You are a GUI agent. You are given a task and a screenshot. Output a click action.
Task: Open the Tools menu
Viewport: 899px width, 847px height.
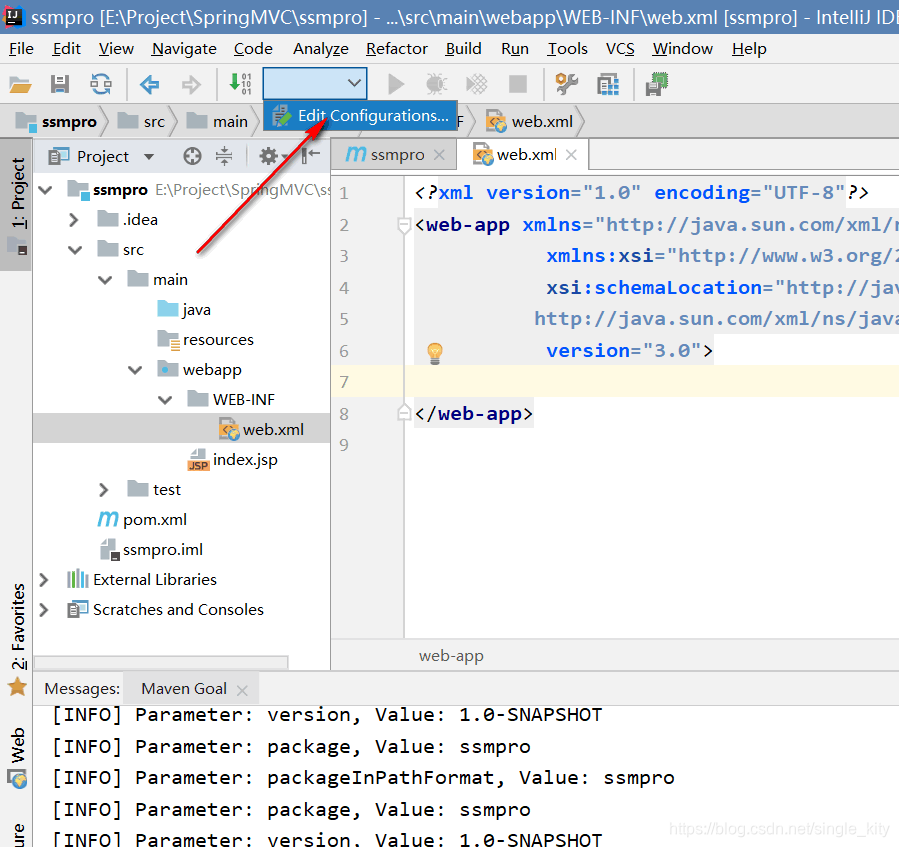click(567, 49)
